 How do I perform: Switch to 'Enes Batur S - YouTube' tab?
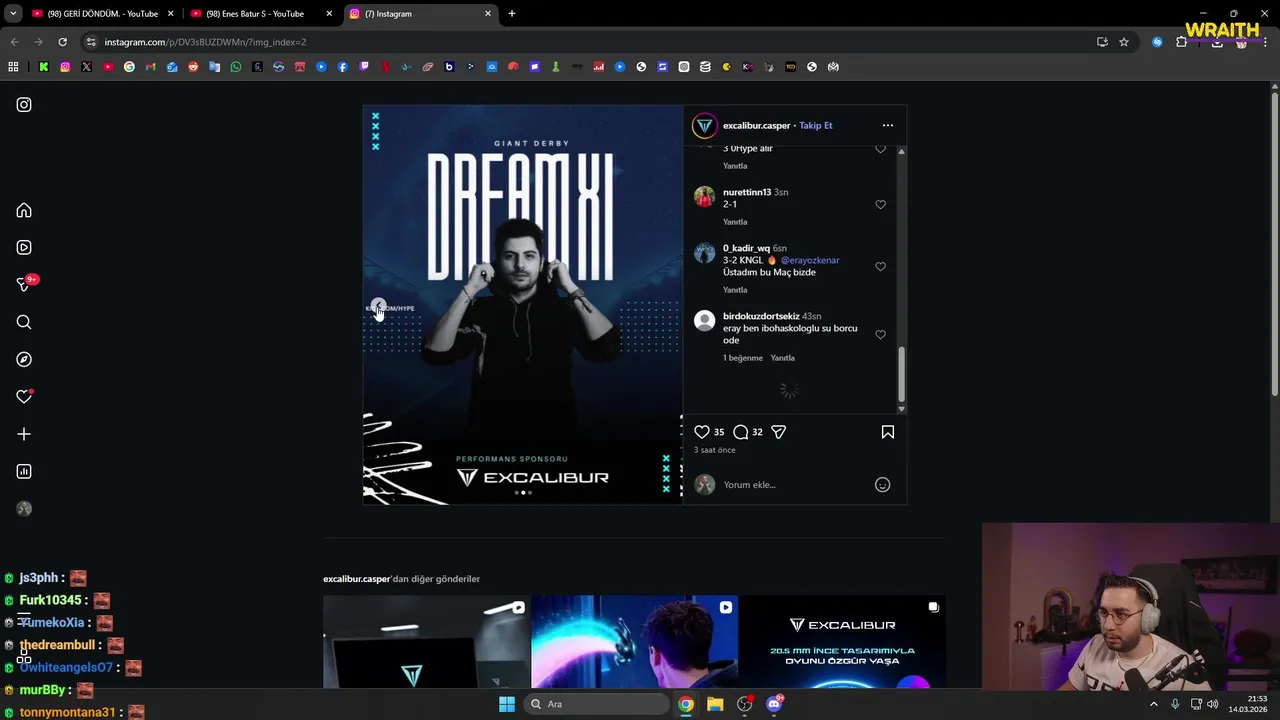[x=260, y=14]
